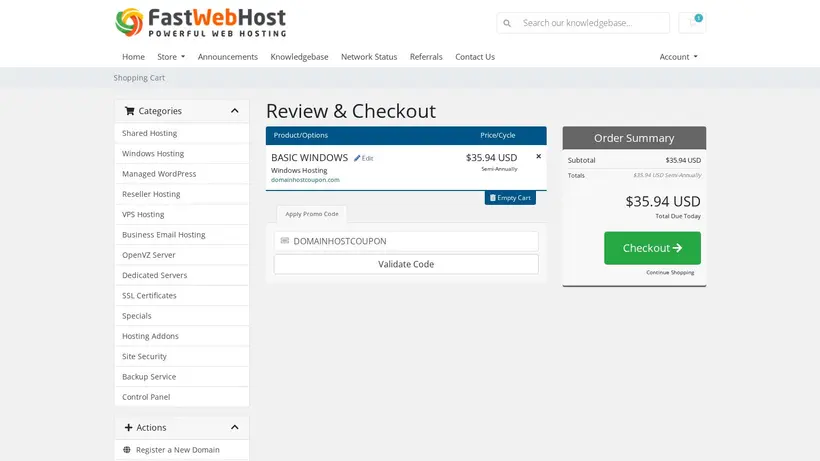The image size is (820, 461).
Task: Open Contact Us page
Action: click(x=475, y=56)
